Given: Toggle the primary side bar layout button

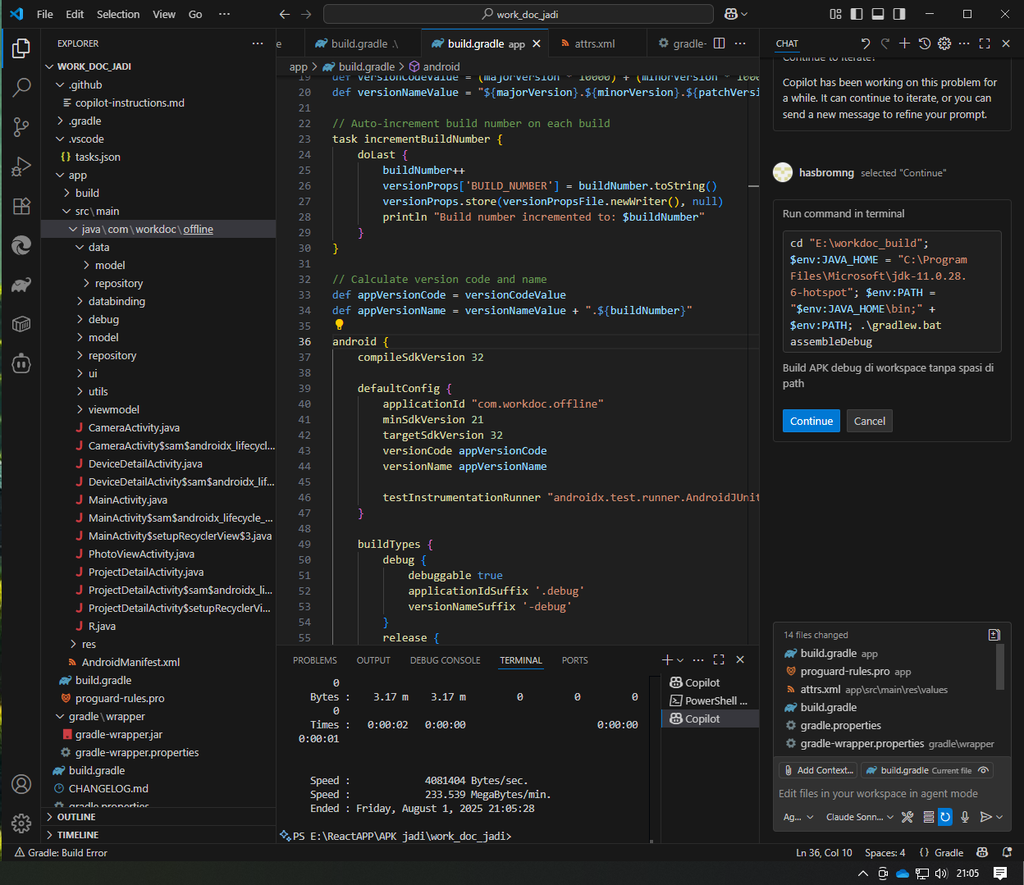Looking at the screenshot, I should [855, 14].
